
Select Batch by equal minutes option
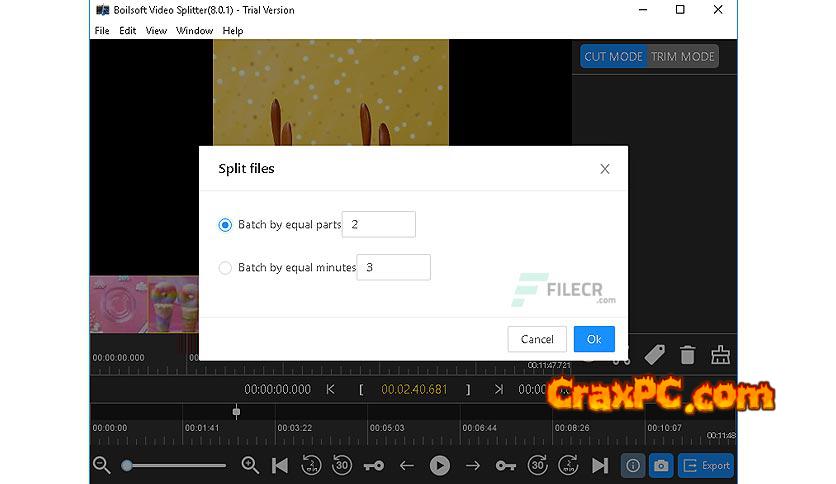pos(225,268)
